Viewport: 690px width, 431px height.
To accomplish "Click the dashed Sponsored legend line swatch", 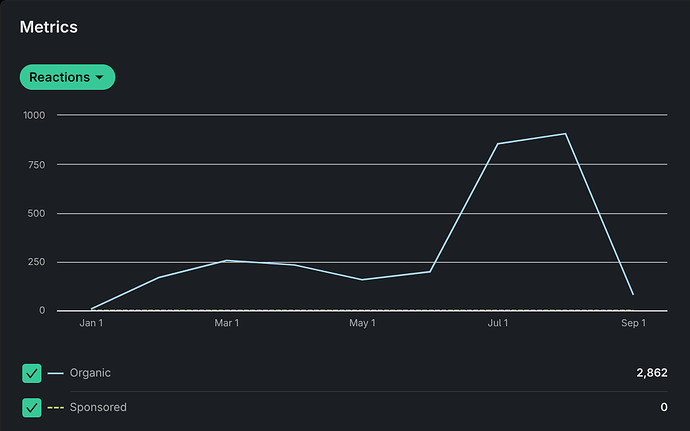I will tap(55, 408).
